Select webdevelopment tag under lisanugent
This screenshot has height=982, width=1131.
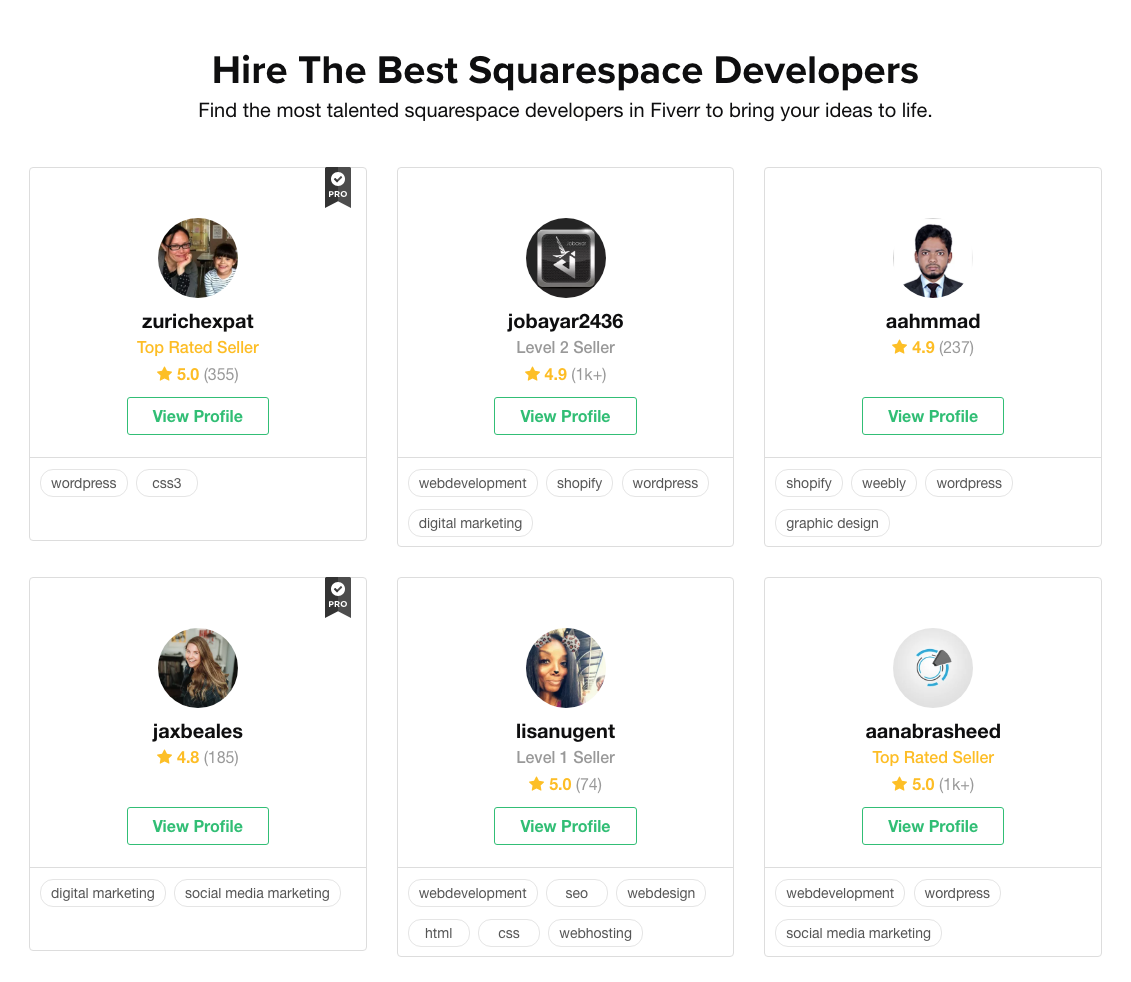[x=472, y=893]
